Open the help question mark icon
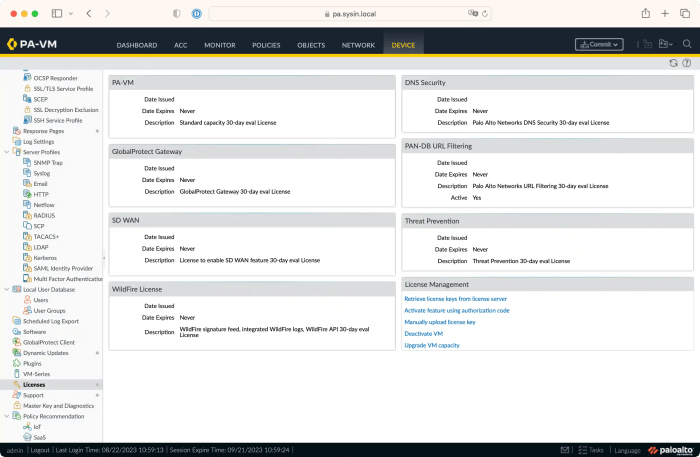The height and width of the screenshot is (457, 700). click(687, 63)
